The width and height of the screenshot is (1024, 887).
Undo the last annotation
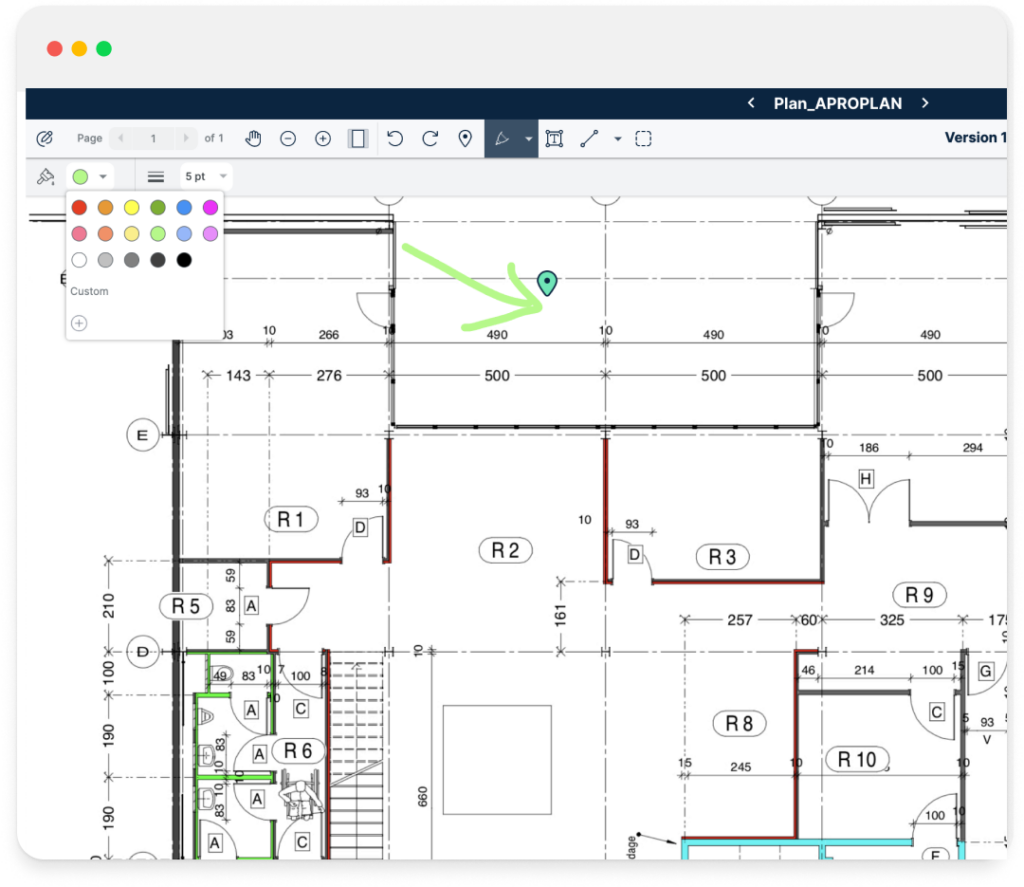395,138
